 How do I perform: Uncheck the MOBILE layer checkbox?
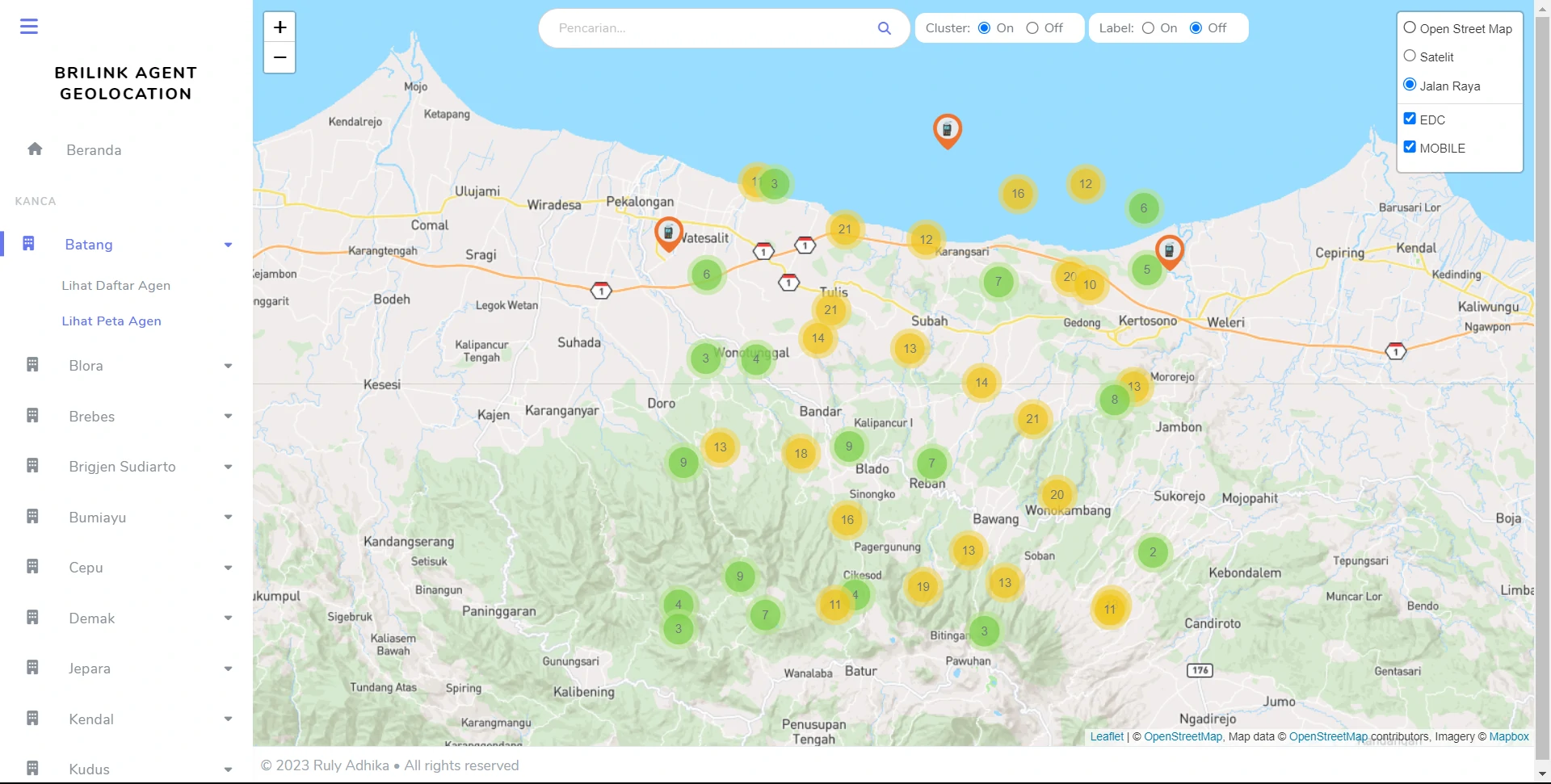1410,147
